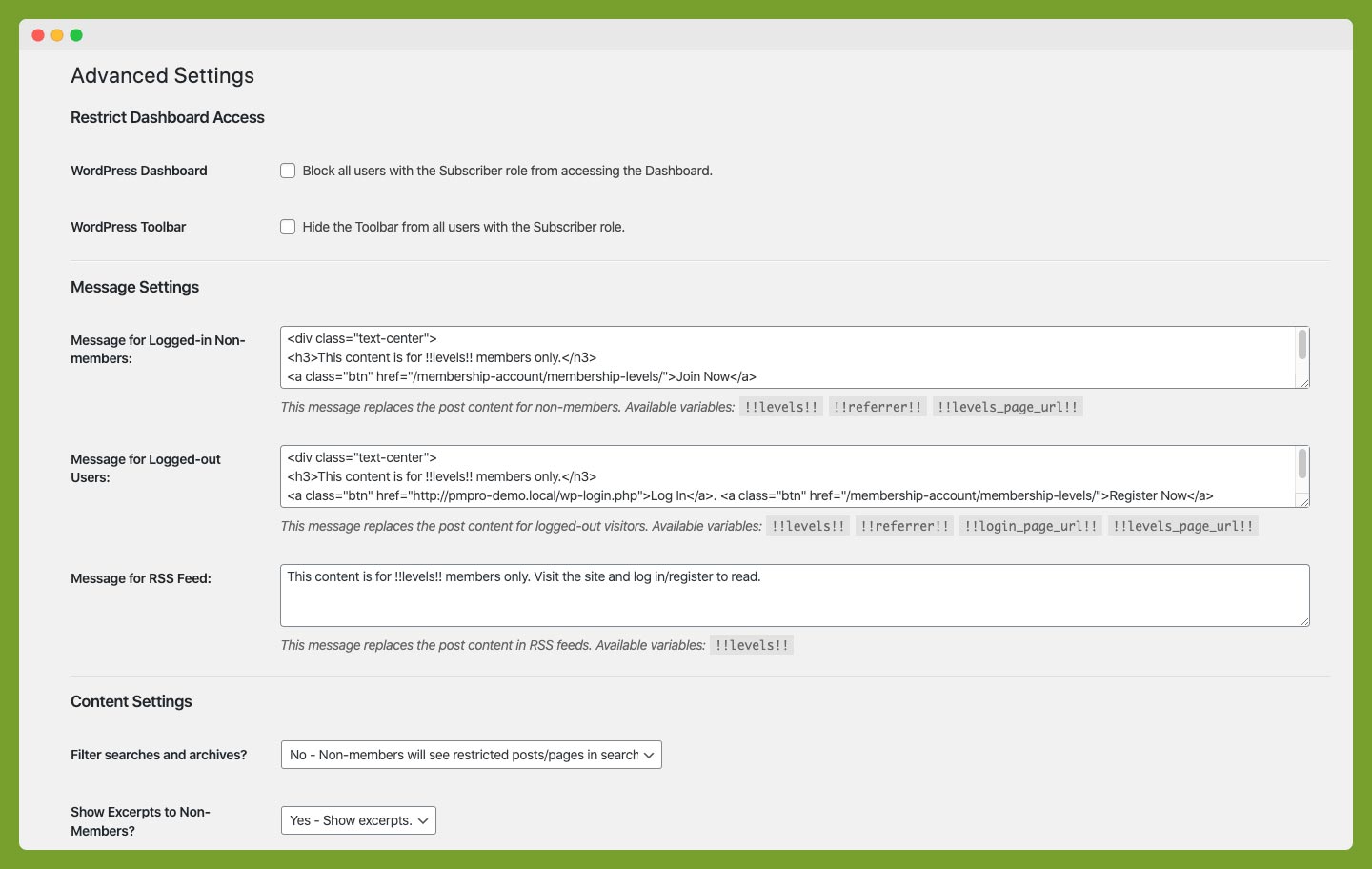Click the Advanced Settings page heading
This screenshot has height=869, width=1372.
[163, 75]
